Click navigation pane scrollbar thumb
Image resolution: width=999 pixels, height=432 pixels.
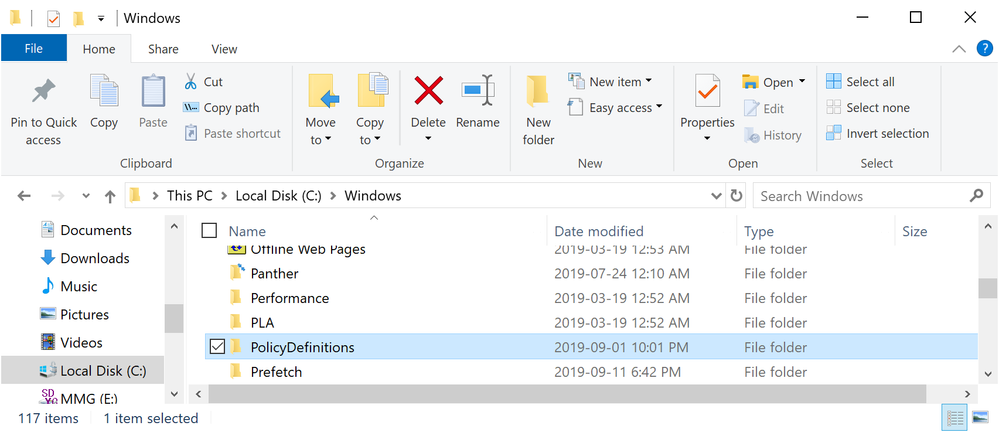(173, 319)
